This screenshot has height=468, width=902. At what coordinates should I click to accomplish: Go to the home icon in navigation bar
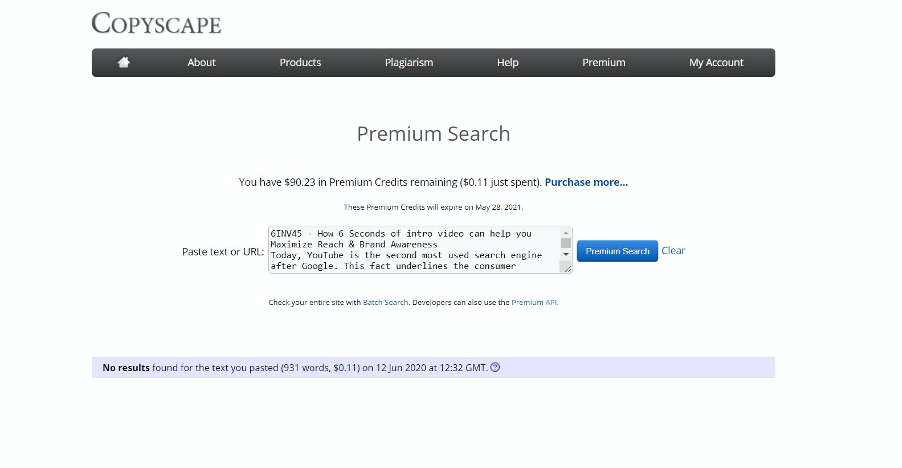click(124, 62)
